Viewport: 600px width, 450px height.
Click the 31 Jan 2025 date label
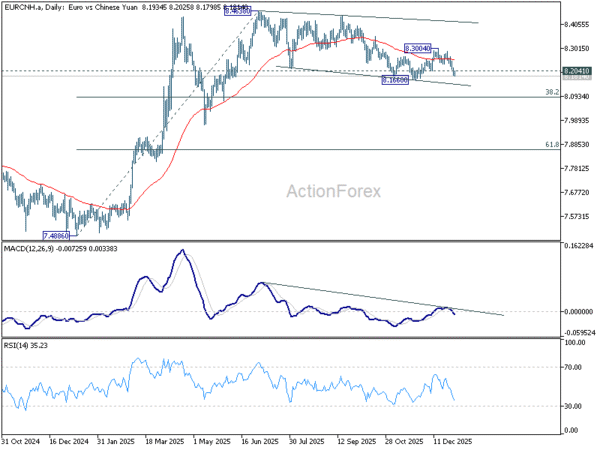pos(116,441)
